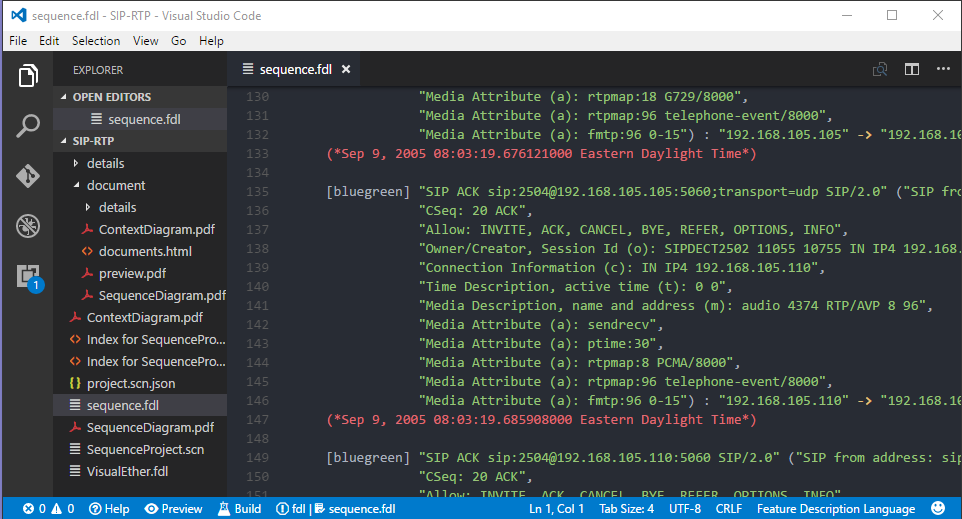Open the View menu
962x519 pixels.
[x=145, y=40]
